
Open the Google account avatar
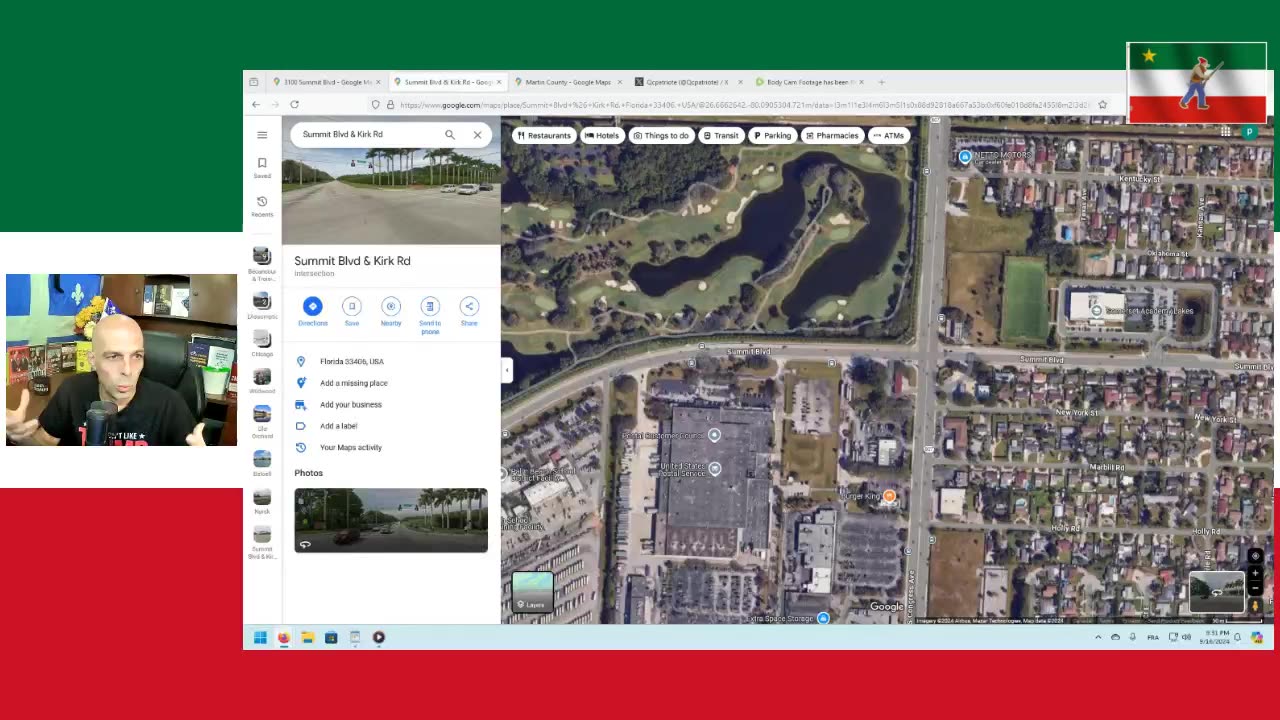(x=1249, y=132)
